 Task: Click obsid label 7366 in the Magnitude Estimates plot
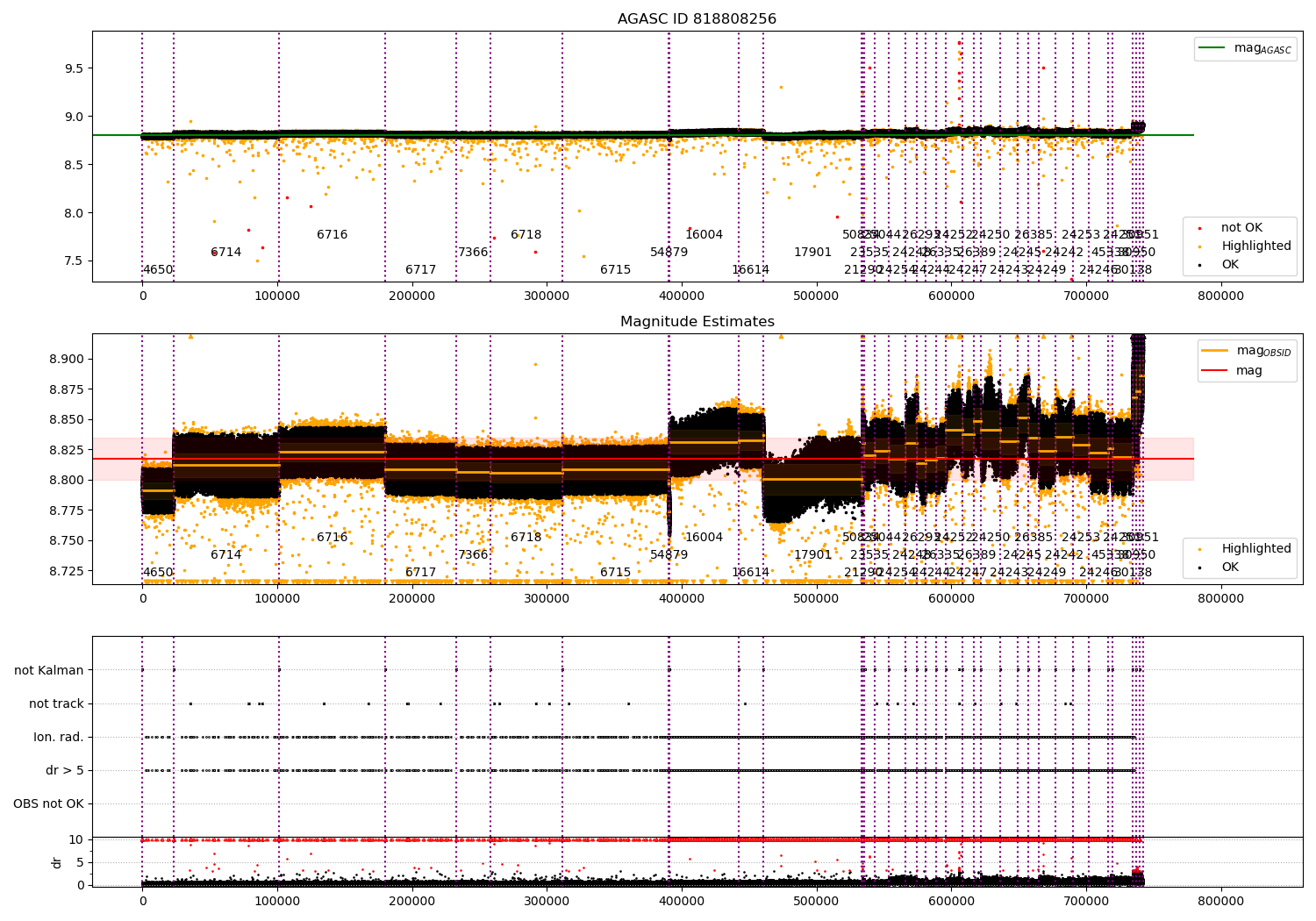point(473,555)
